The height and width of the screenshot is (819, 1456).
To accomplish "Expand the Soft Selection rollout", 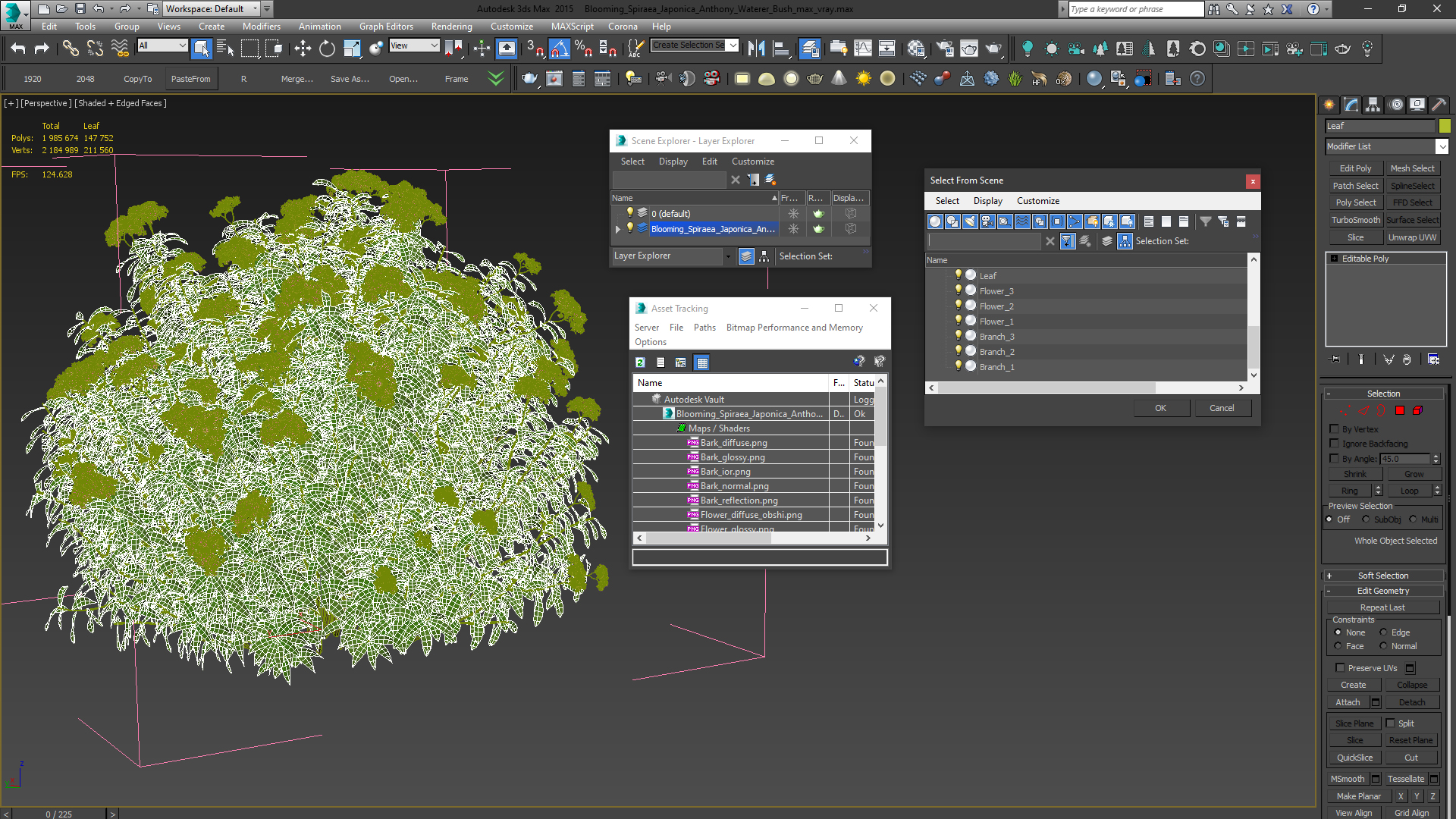I will (x=1383, y=576).
